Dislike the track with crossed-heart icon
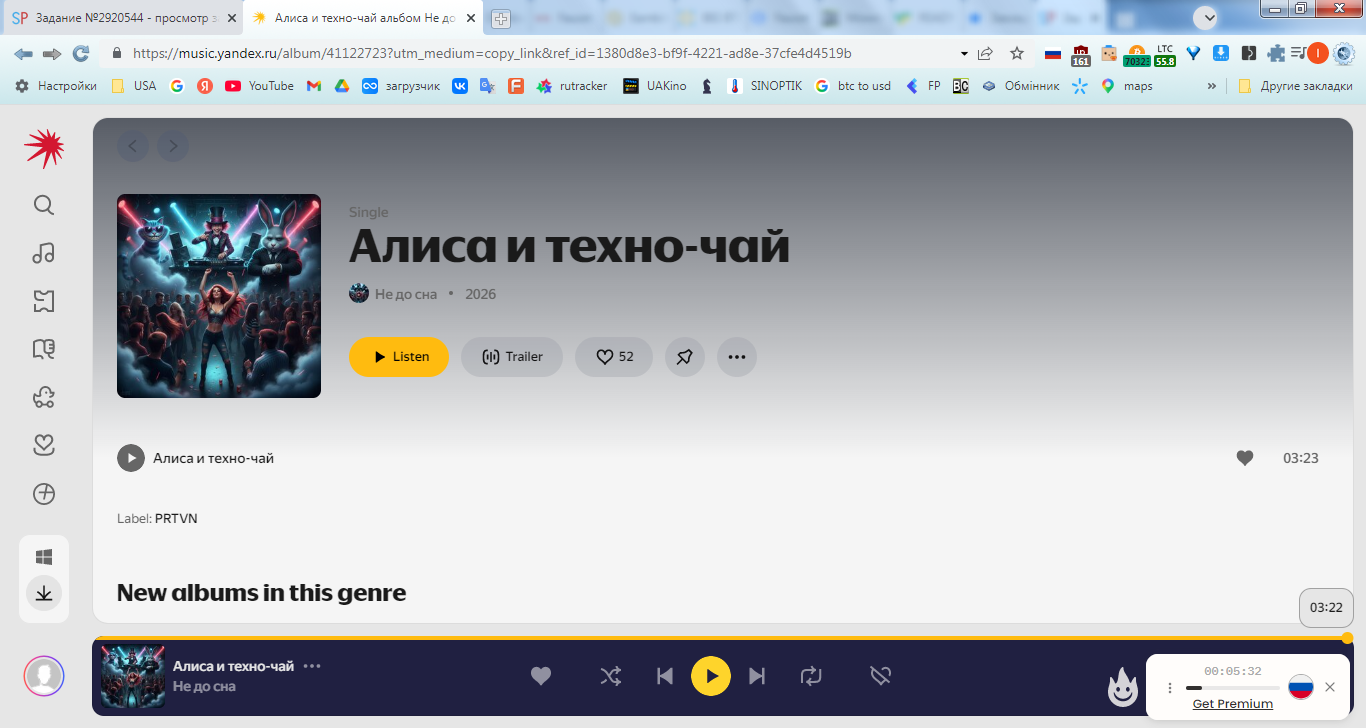 880,676
